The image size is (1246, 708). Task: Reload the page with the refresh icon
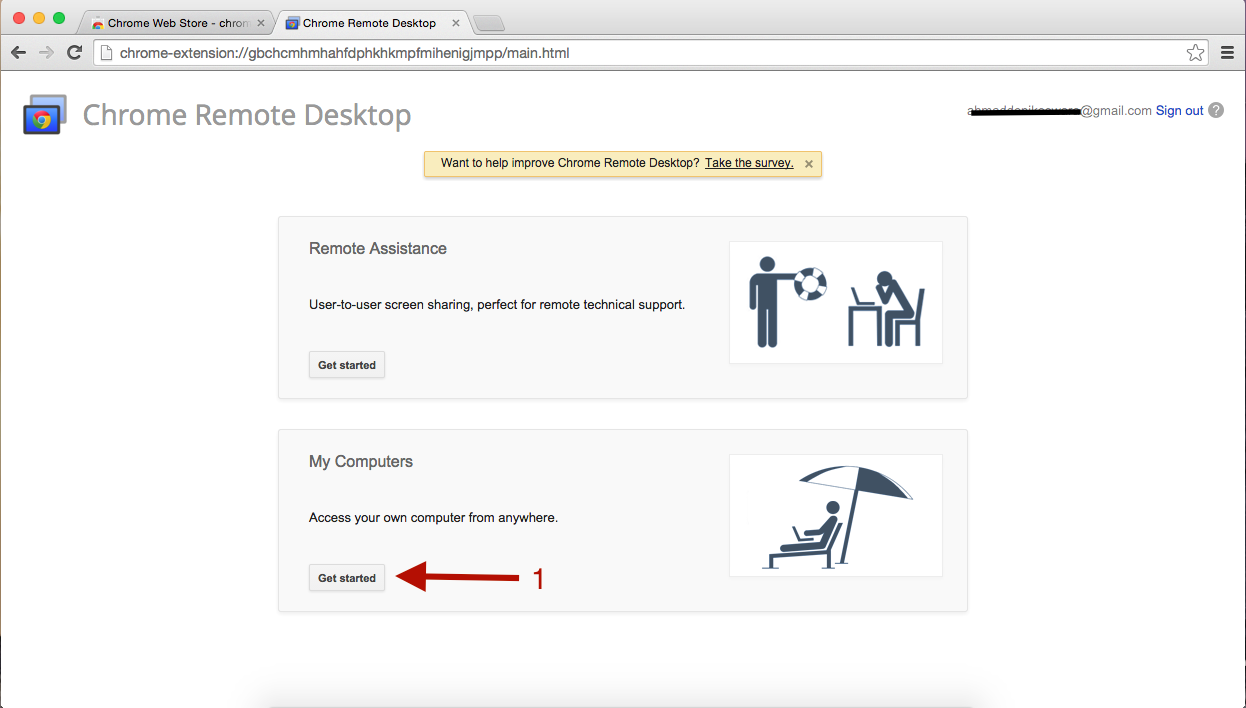coord(74,53)
